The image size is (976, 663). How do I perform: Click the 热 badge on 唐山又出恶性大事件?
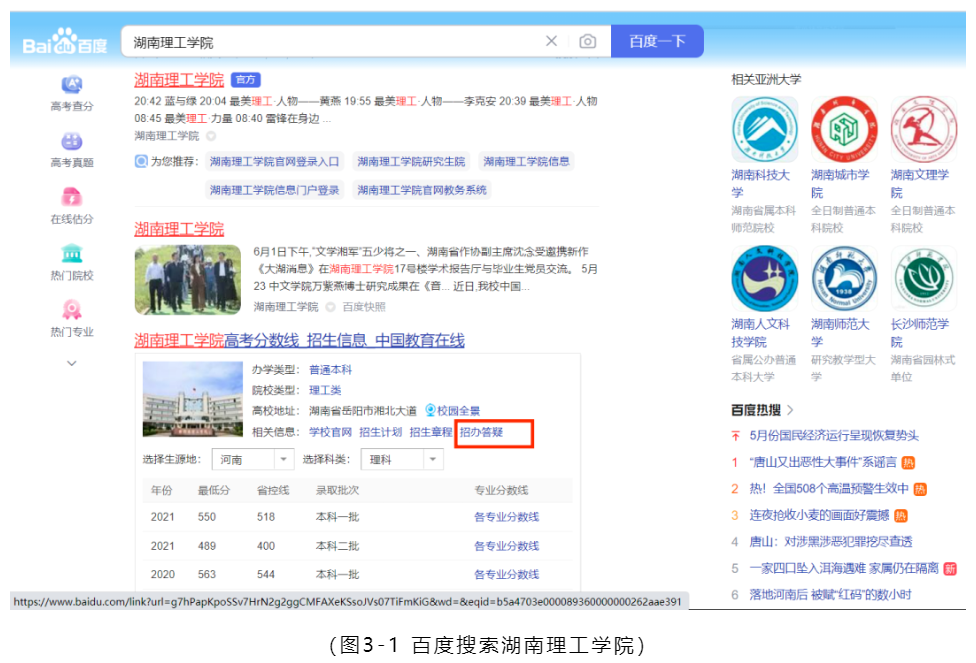click(x=908, y=463)
